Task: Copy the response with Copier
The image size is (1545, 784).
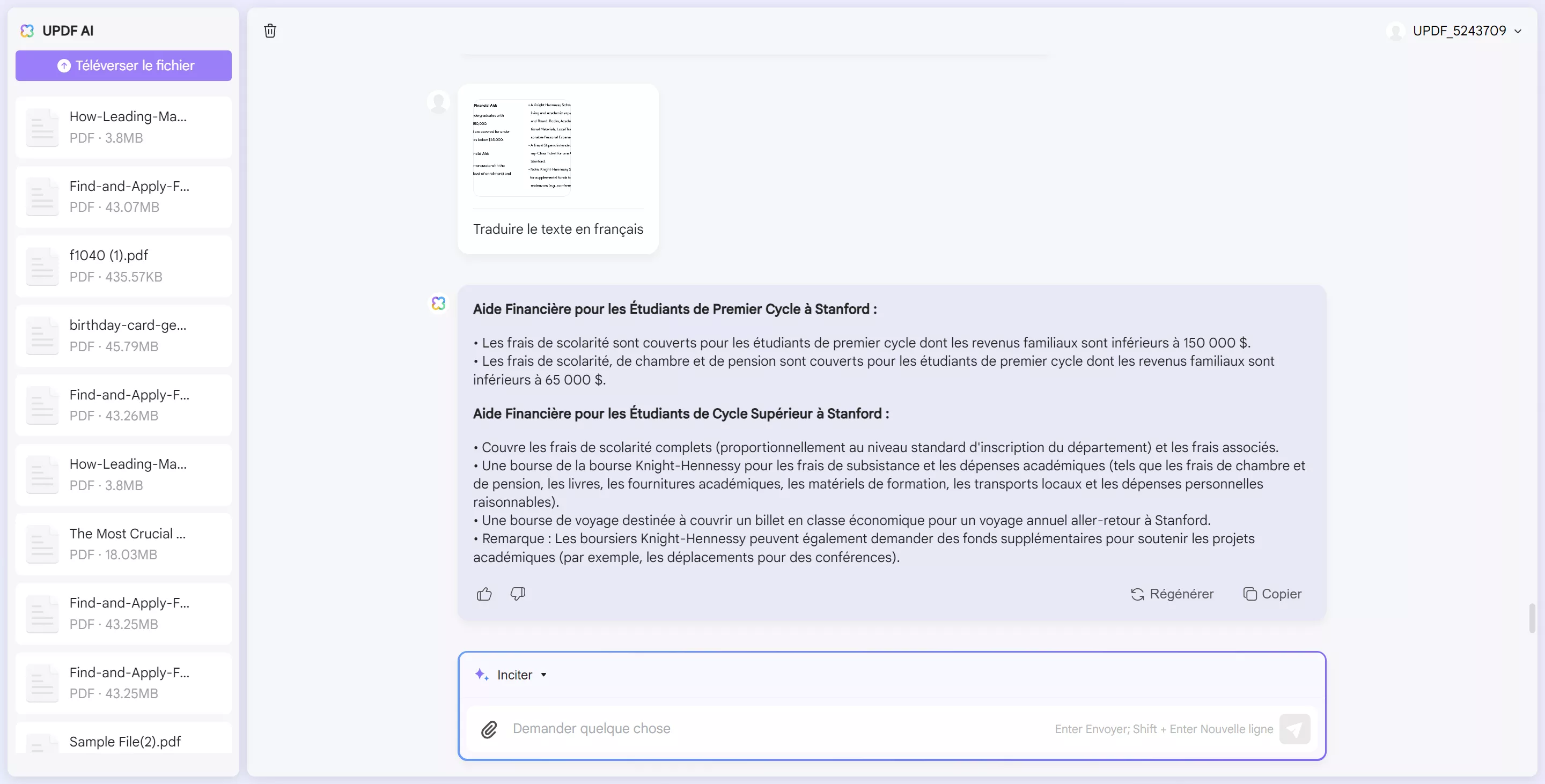Action: pyautogui.click(x=1272, y=594)
